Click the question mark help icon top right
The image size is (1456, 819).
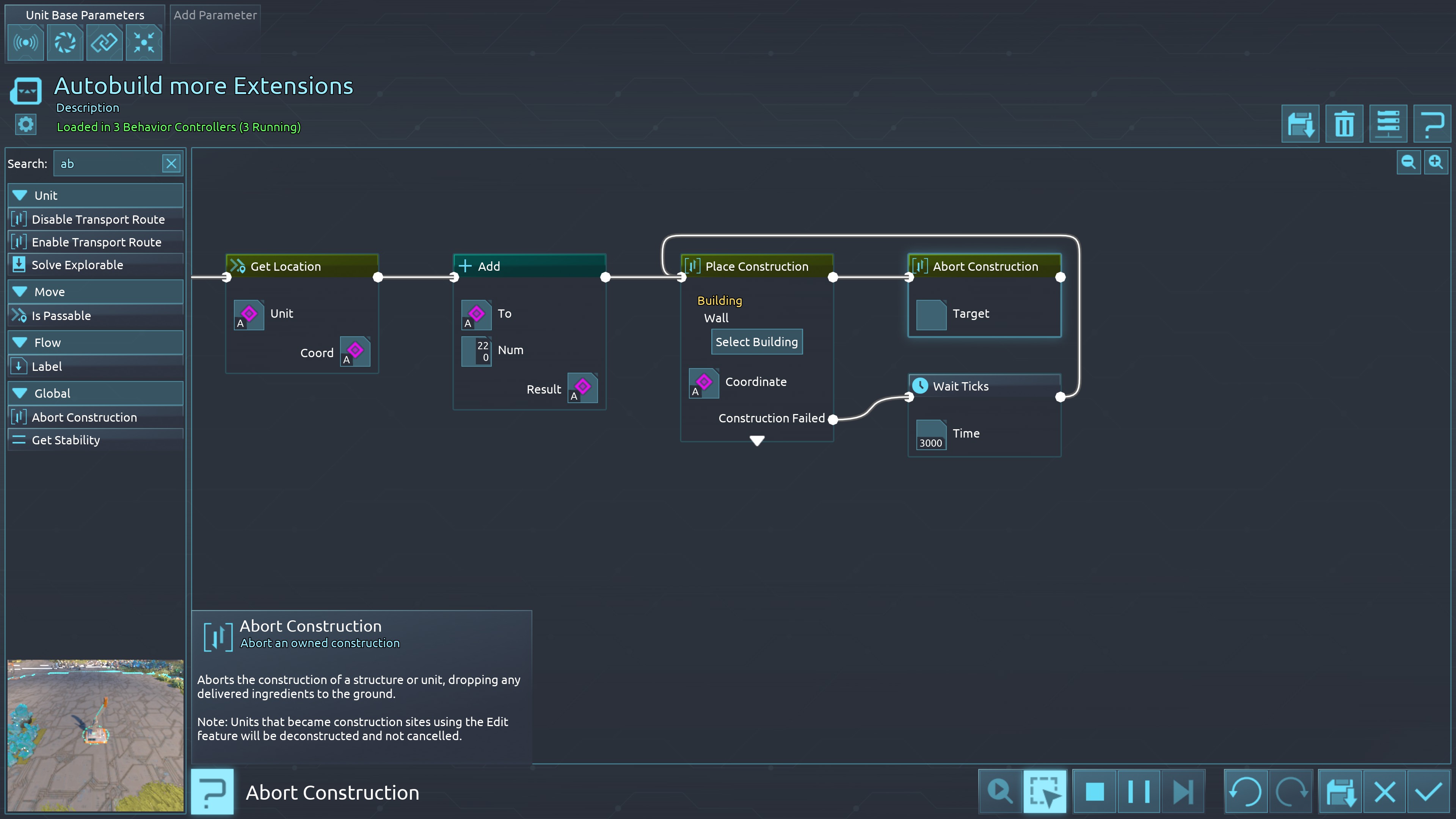[x=1432, y=124]
